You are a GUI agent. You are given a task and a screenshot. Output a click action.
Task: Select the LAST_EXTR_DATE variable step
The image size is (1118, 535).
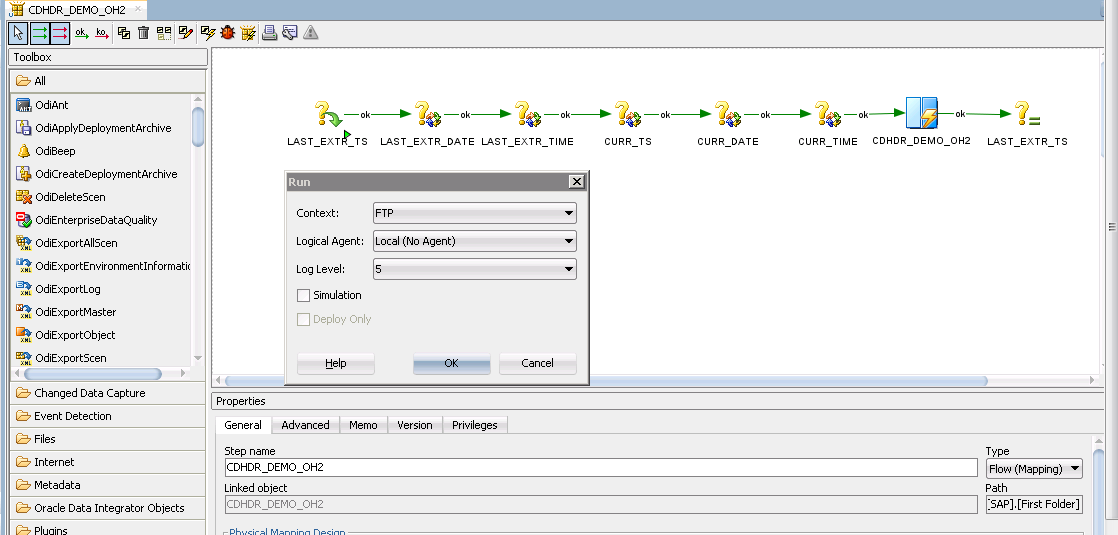[428, 115]
